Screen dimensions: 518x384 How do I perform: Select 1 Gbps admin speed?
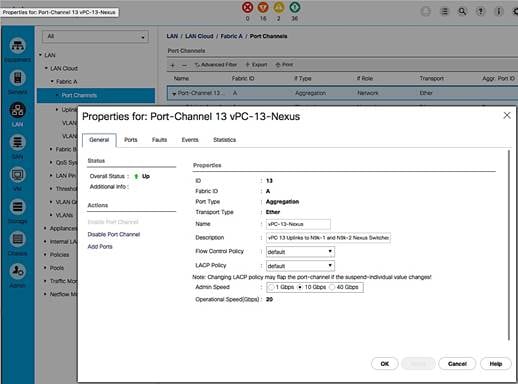pyautogui.click(x=271, y=287)
